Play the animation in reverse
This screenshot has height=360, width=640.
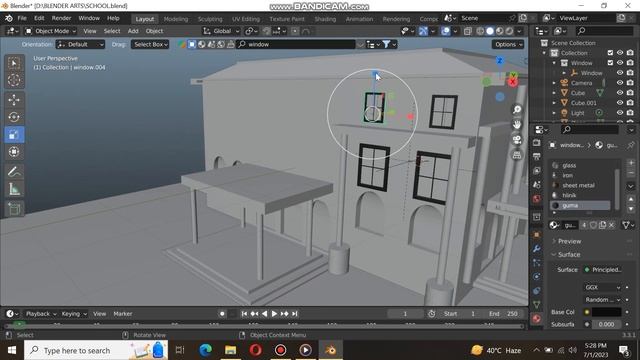[264, 314]
